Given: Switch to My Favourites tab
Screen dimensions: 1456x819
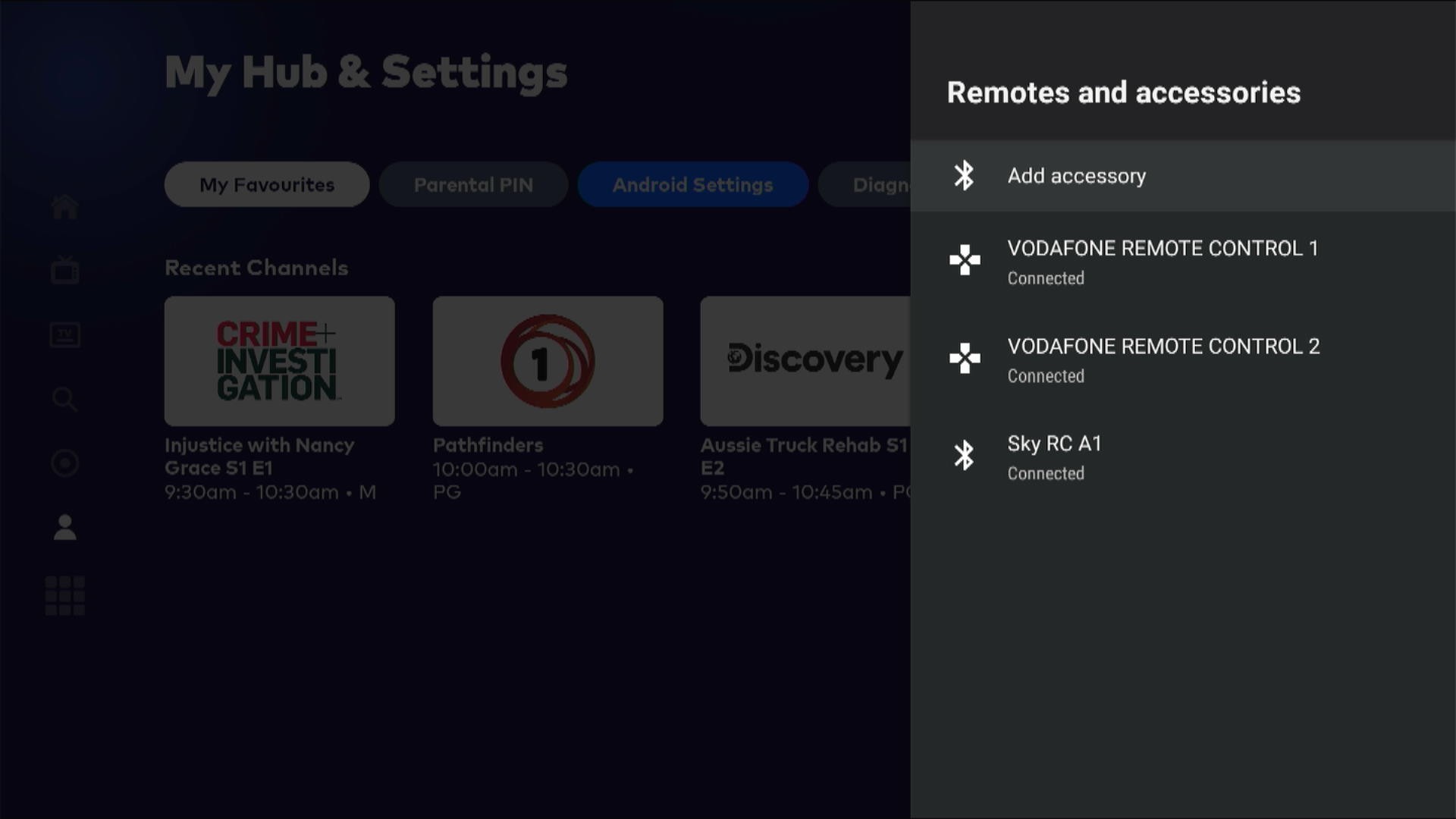Looking at the screenshot, I should point(267,184).
